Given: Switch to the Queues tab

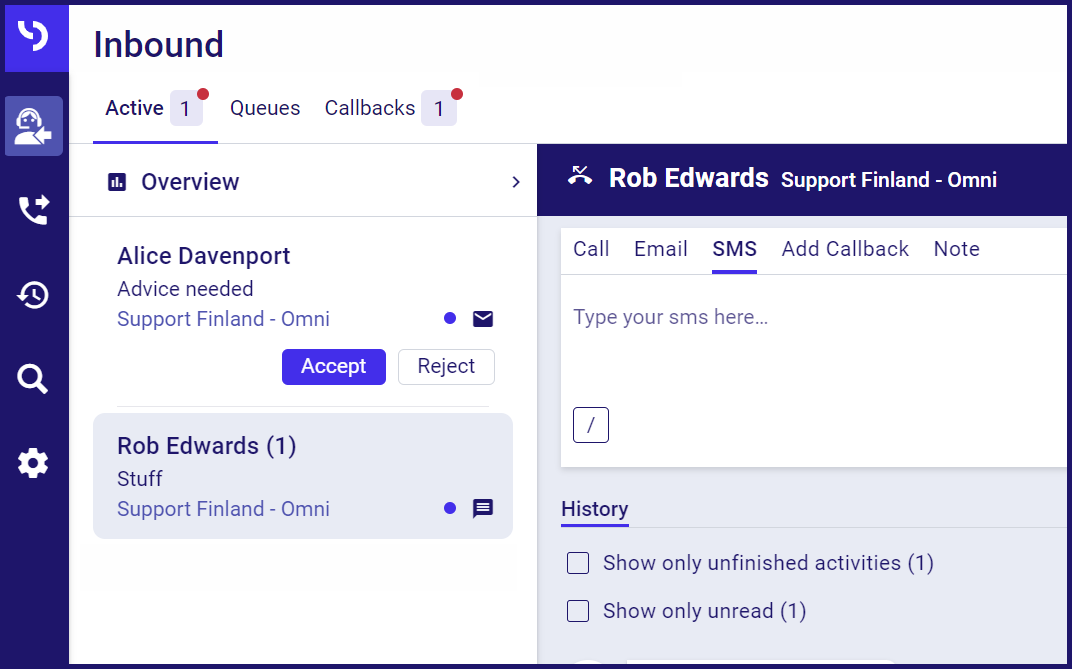Looking at the screenshot, I should [265, 108].
